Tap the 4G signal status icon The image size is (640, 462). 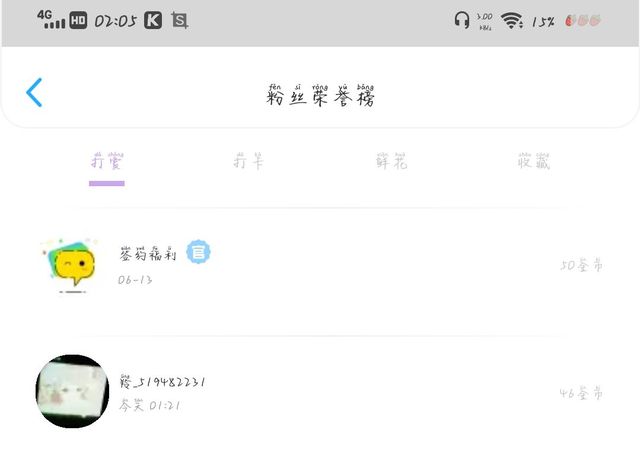(x=51, y=20)
